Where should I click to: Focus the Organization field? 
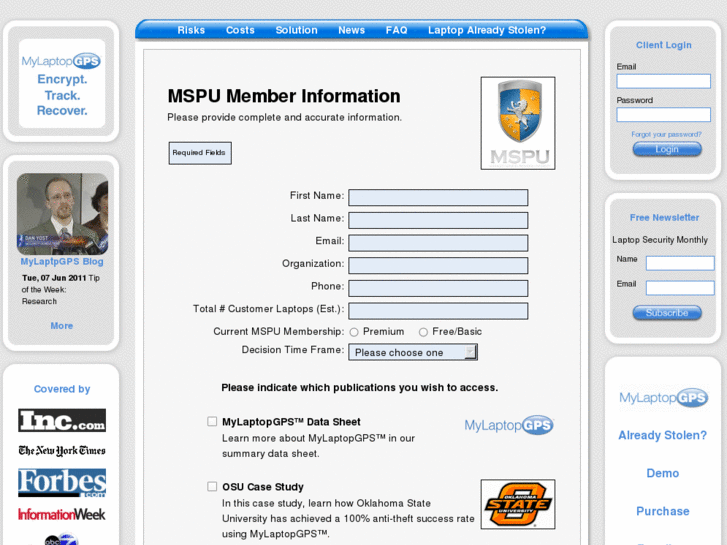pyautogui.click(x=438, y=265)
